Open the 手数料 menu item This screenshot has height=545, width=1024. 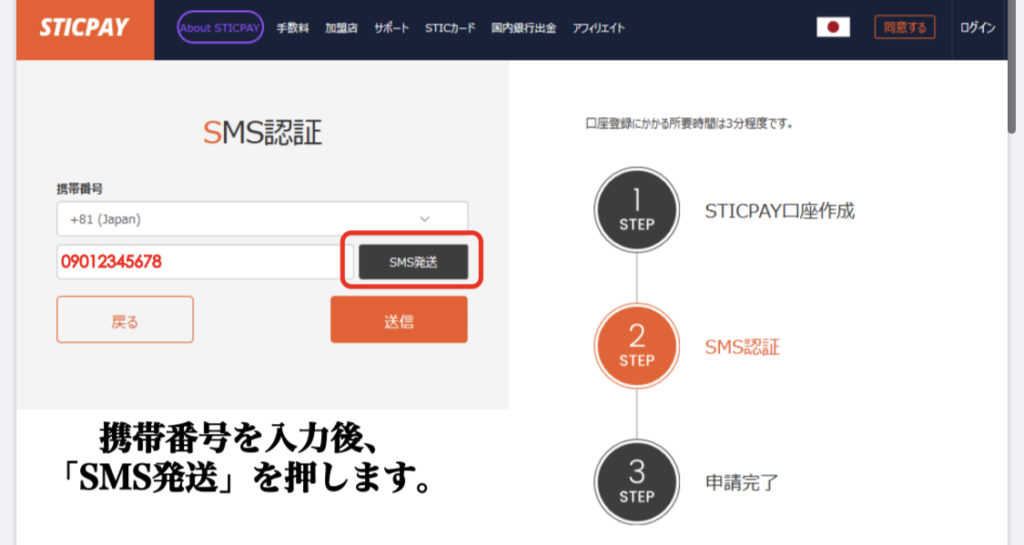(293, 28)
